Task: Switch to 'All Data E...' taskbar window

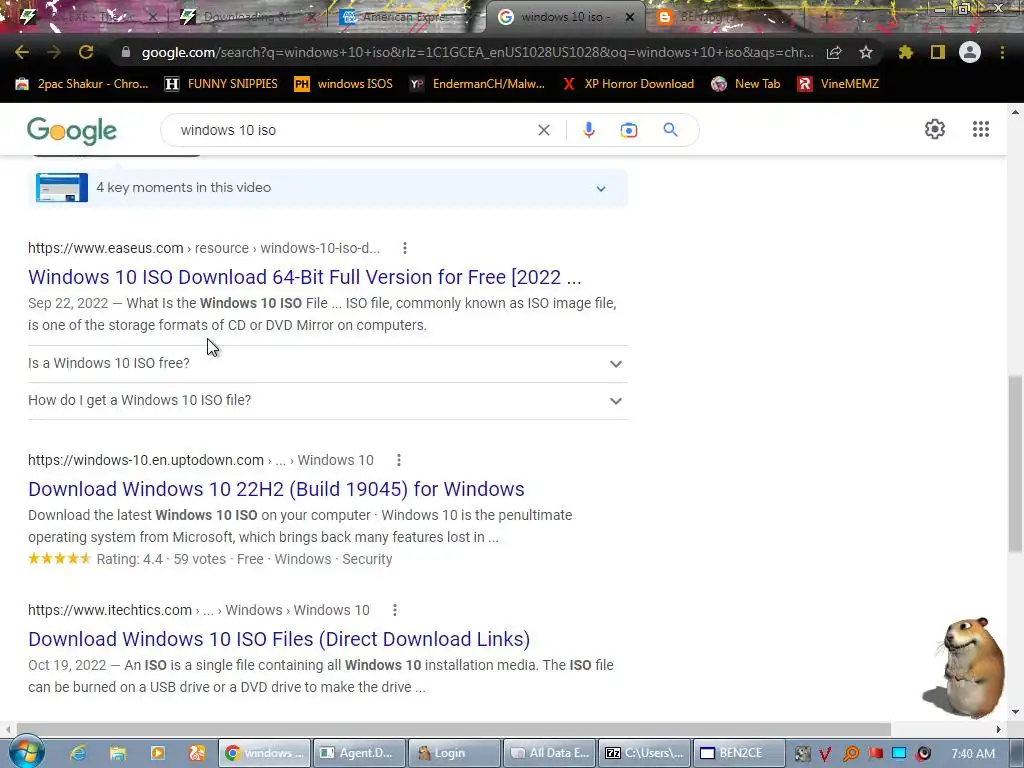Action: pyautogui.click(x=549, y=753)
